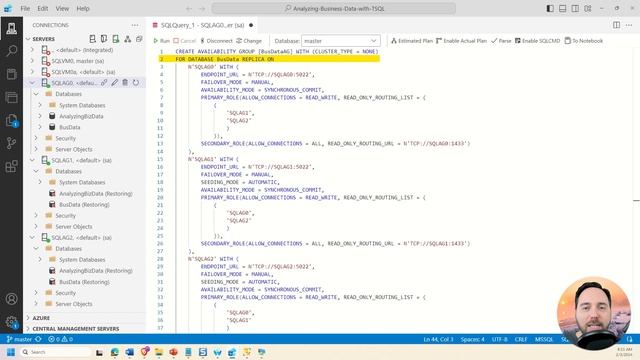This screenshot has height=360, width=640.
Task: Open errors and warnings in status bar
Action: tap(60, 339)
